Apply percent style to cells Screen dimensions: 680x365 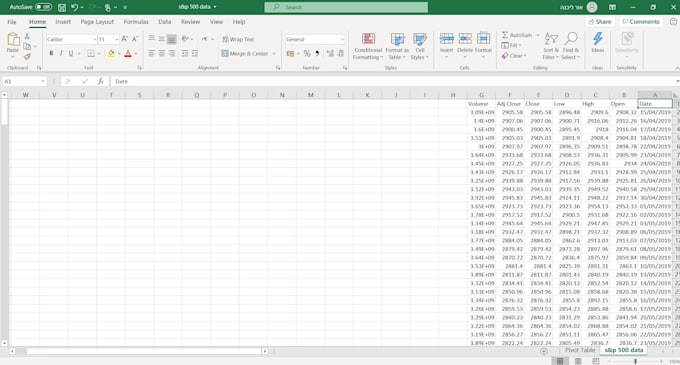point(307,53)
